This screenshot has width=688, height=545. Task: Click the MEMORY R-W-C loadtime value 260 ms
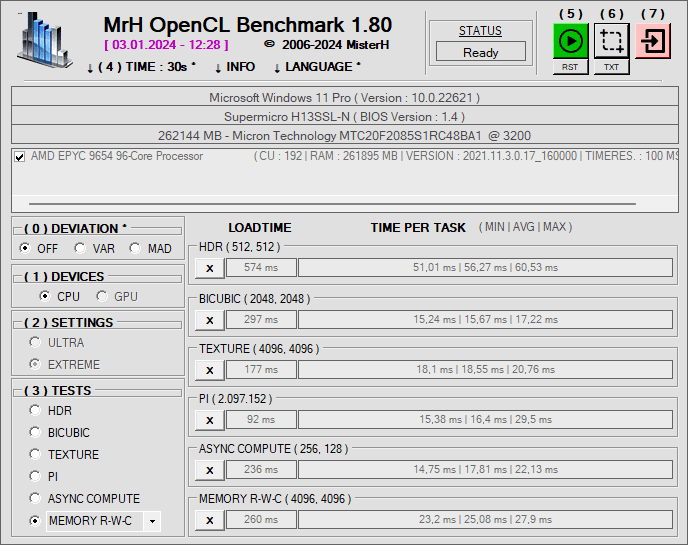click(261, 520)
